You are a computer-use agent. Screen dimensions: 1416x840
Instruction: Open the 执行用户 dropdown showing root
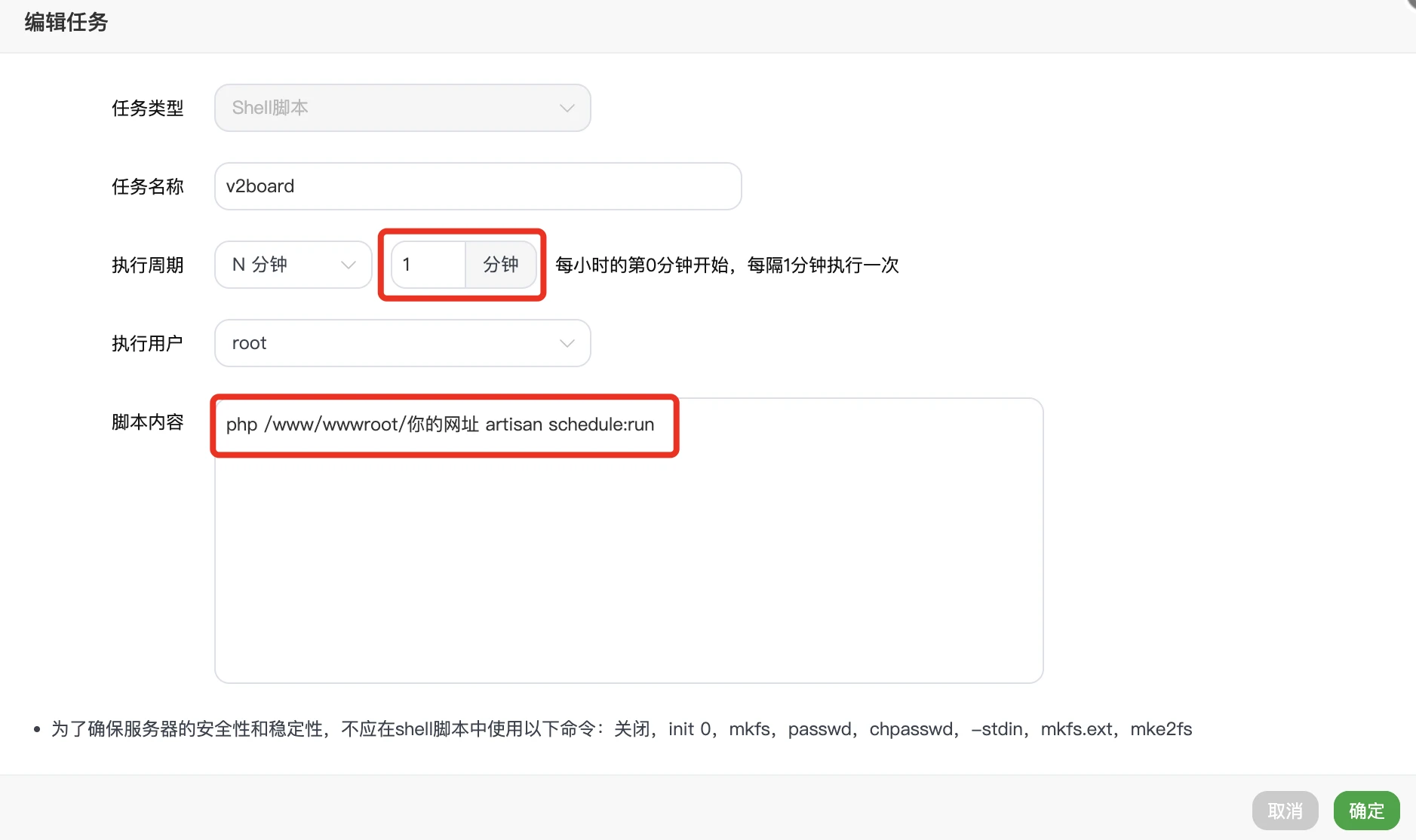[x=402, y=343]
